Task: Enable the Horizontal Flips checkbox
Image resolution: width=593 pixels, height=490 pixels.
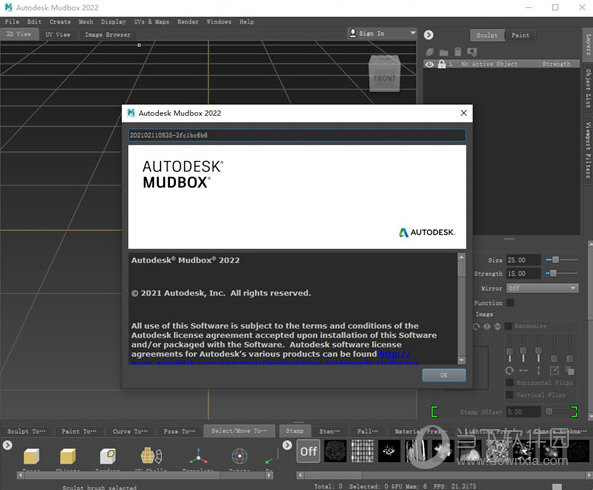Action: pos(509,383)
